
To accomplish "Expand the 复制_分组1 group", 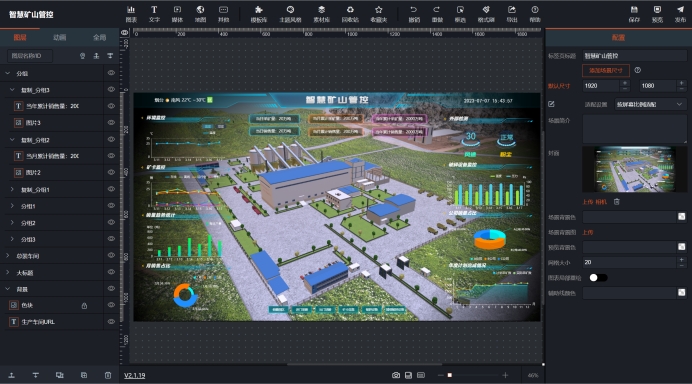I will point(12,189).
